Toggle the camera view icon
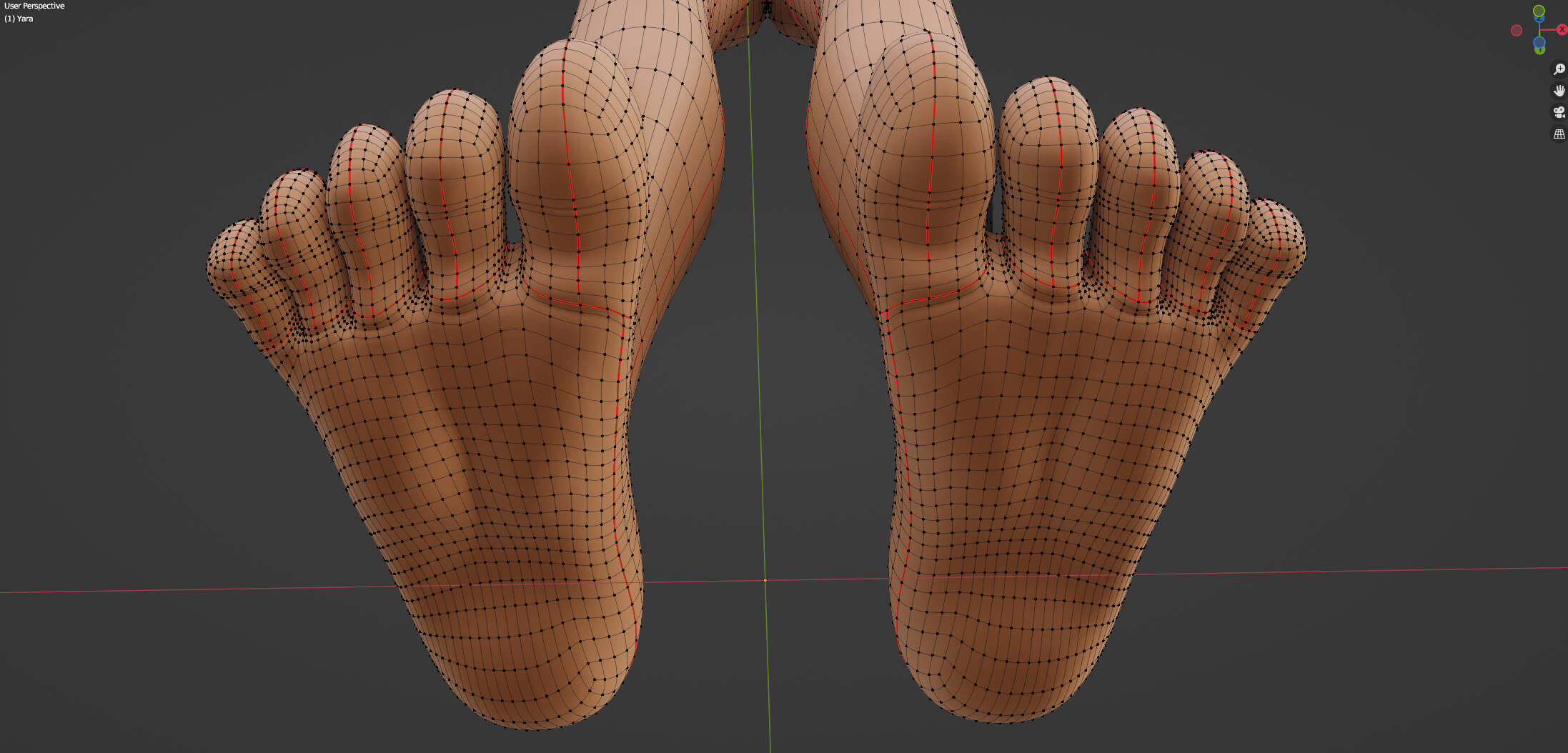 tap(1559, 112)
